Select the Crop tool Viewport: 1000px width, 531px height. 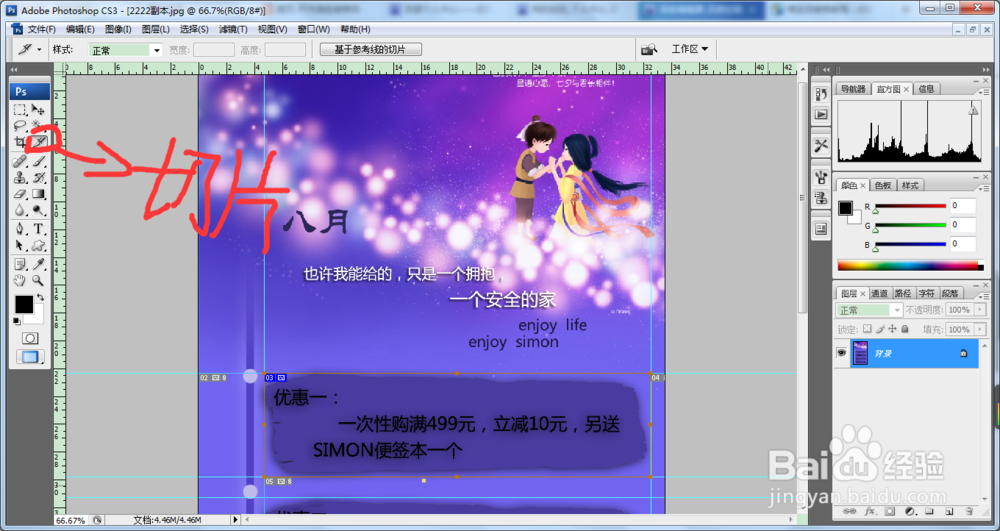tap(20, 142)
